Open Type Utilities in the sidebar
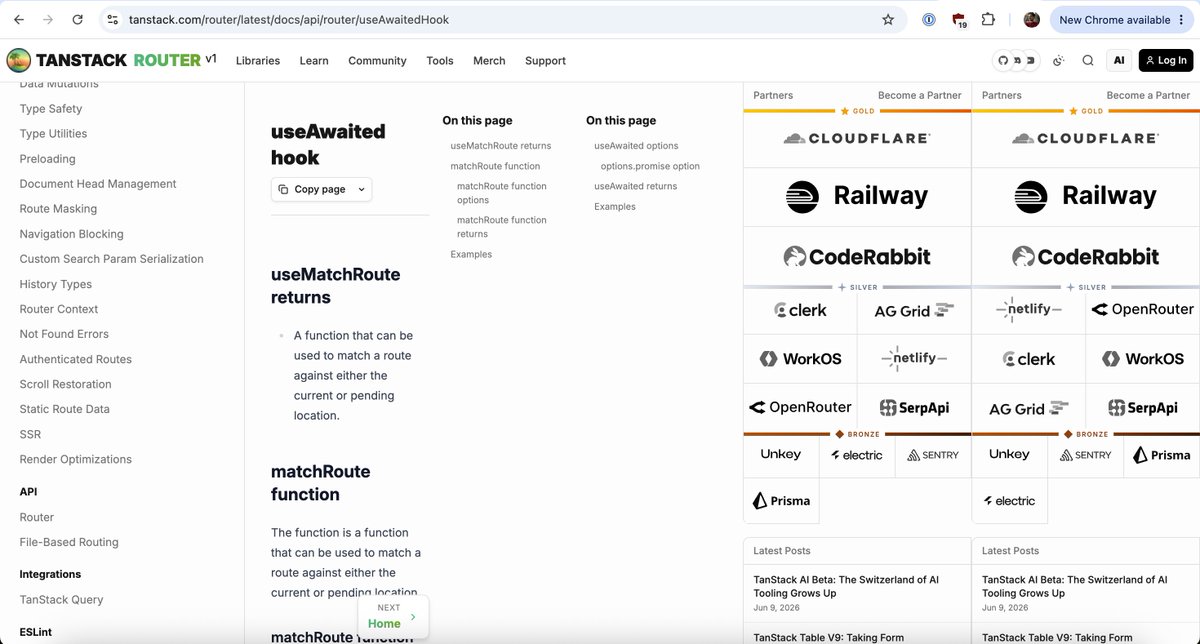This screenshot has height=644, width=1200. click(53, 134)
